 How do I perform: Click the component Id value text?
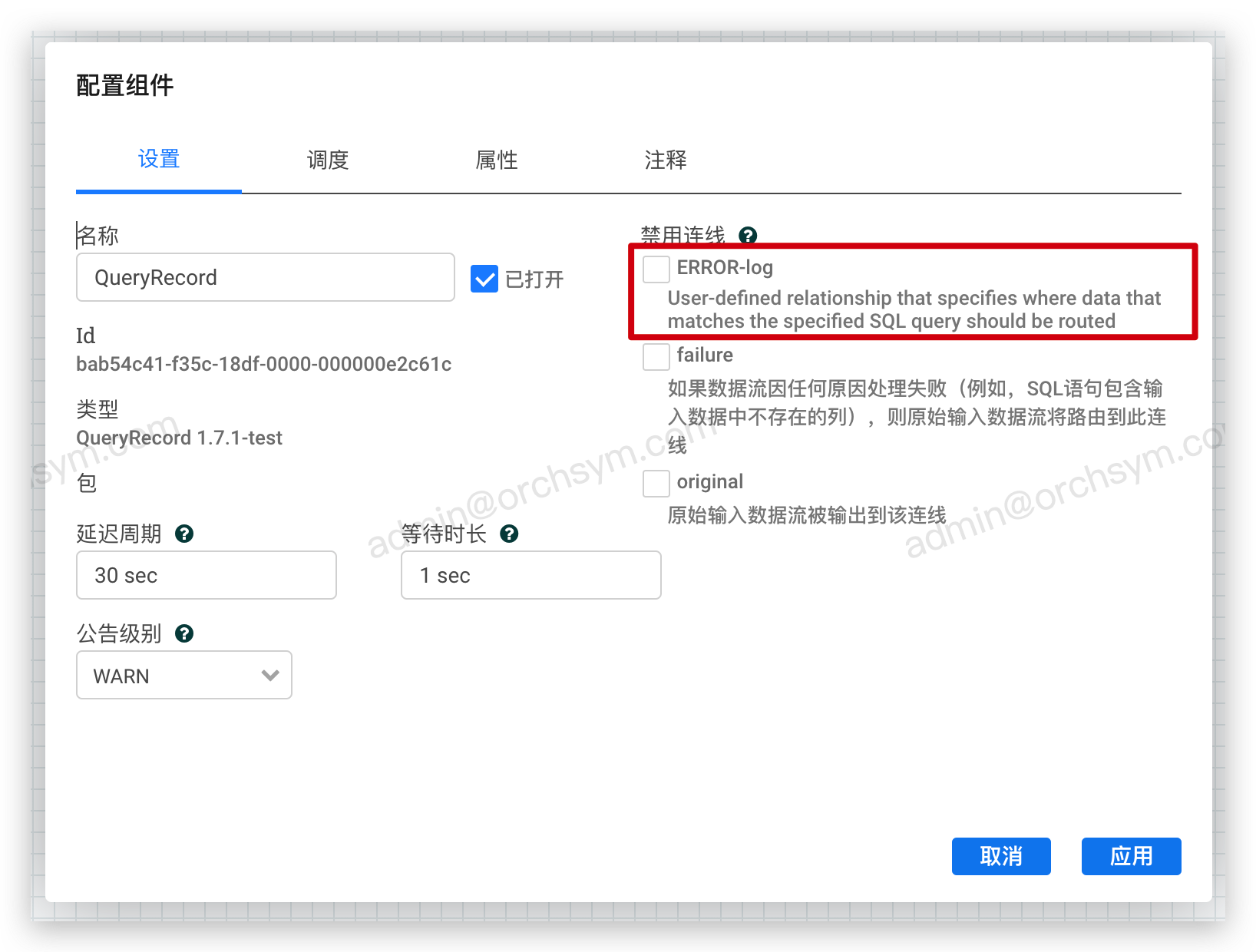[x=263, y=364]
